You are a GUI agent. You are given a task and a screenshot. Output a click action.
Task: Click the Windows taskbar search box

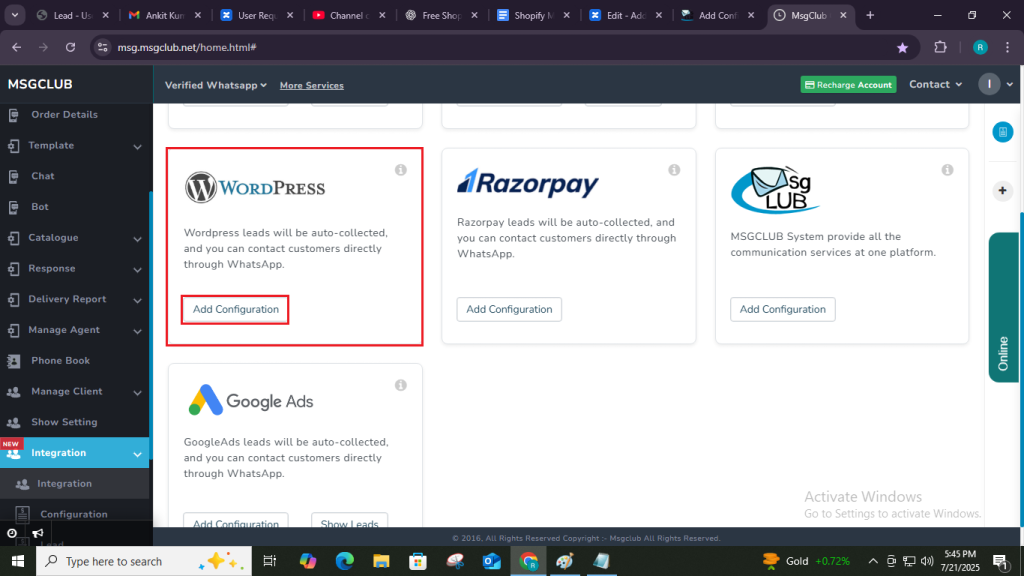(144, 561)
